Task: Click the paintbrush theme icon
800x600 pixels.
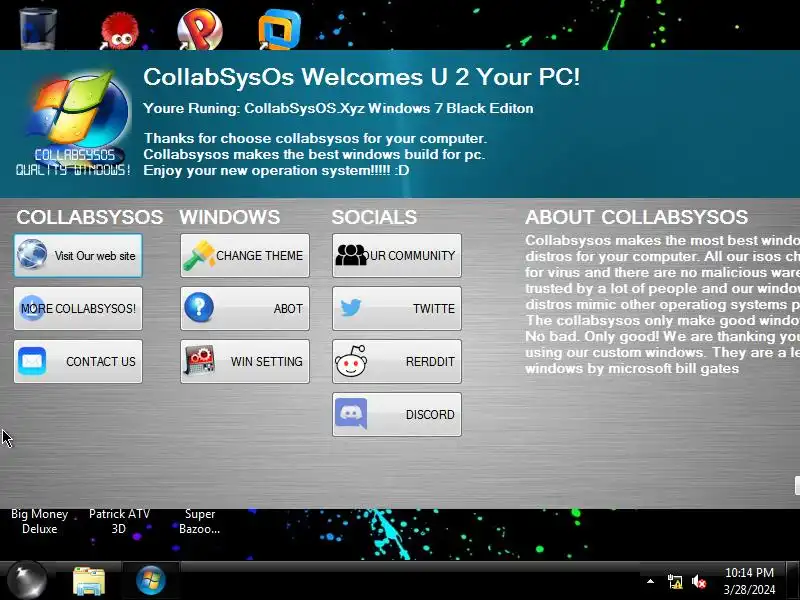Action: (x=199, y=255)
